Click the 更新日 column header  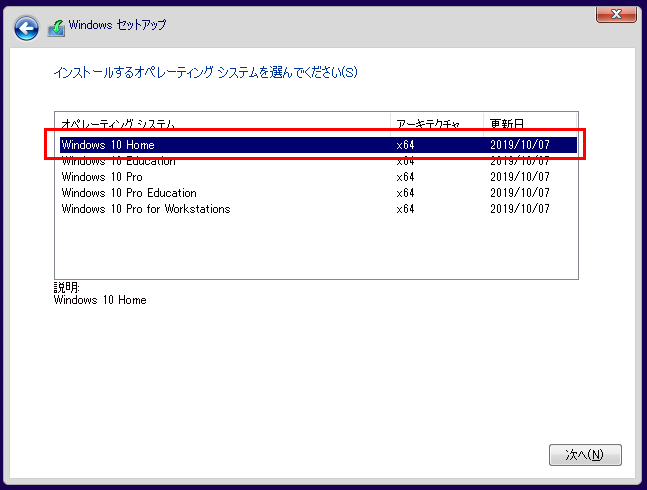point(506,124)
